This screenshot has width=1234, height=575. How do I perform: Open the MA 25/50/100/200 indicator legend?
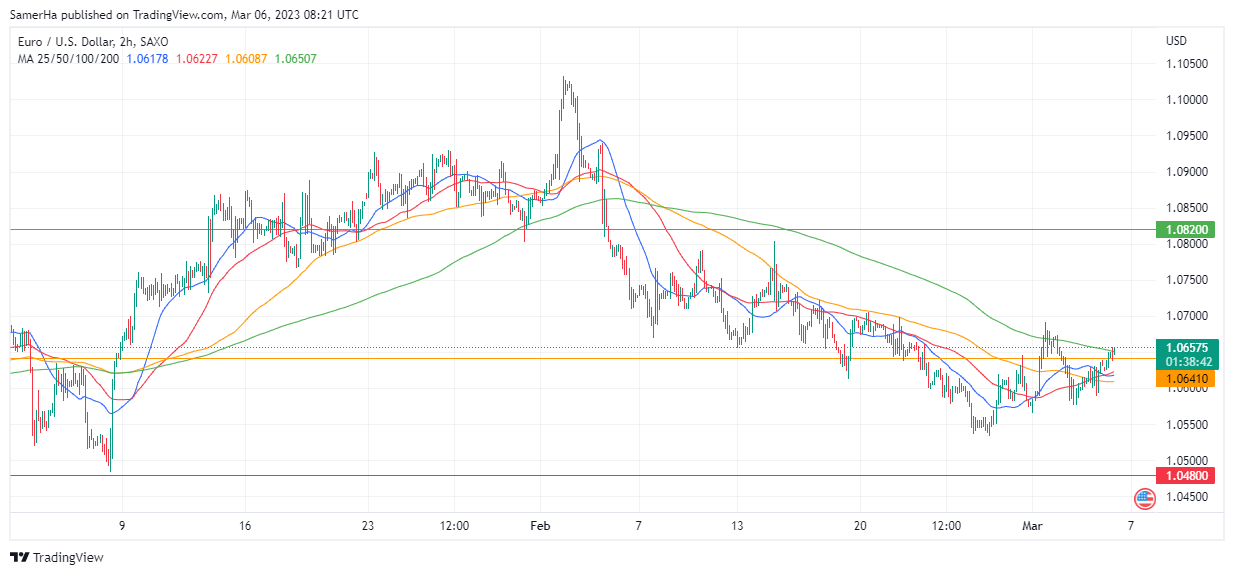click(x=68, y=59)
